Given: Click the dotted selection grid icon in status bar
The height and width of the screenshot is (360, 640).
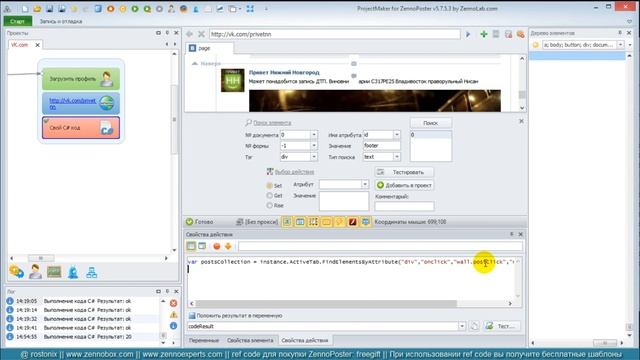Looking at the screenshot, I should click(x=313, y=222).
